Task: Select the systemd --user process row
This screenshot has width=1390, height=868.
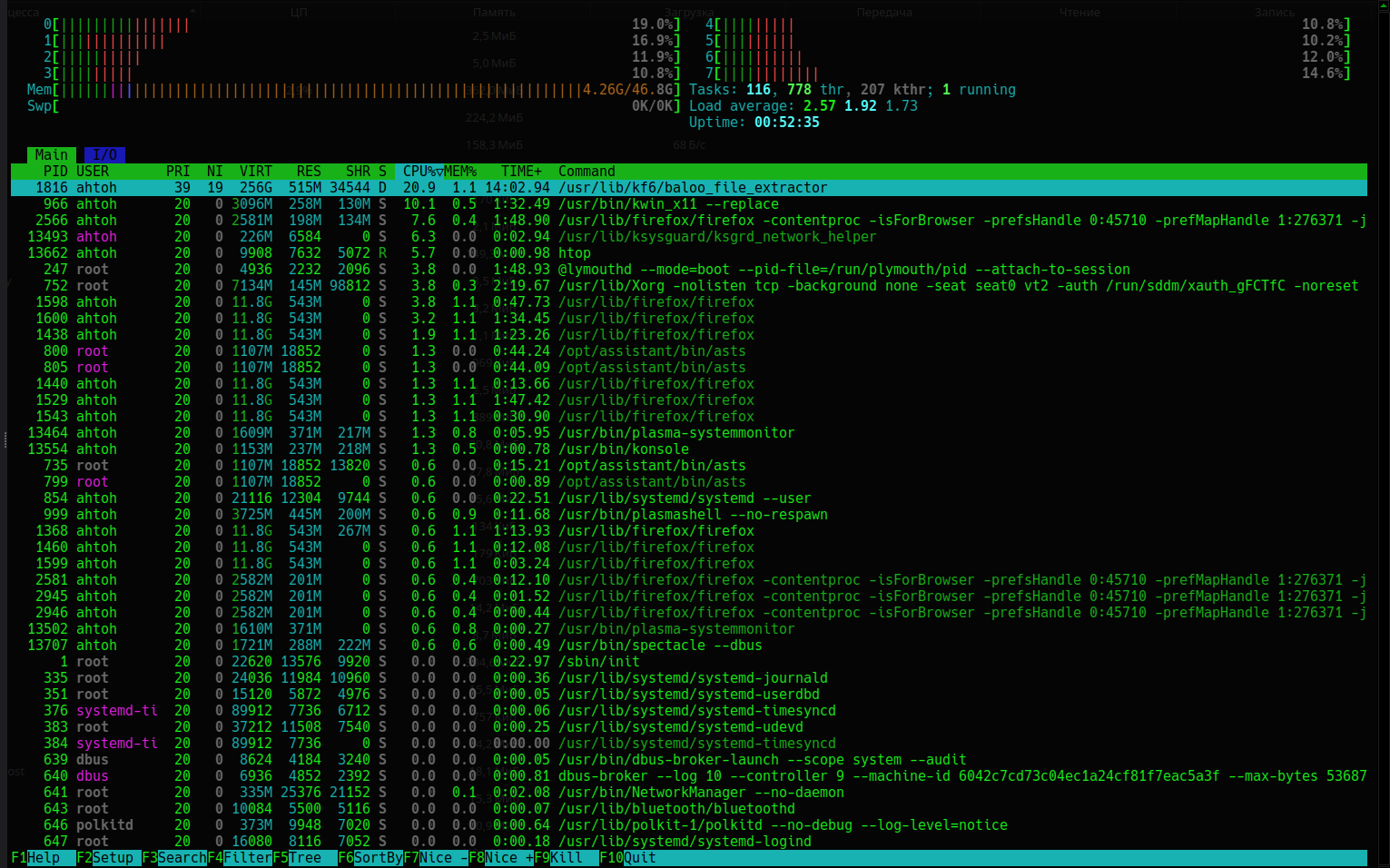Action: [x=689, y=498]
